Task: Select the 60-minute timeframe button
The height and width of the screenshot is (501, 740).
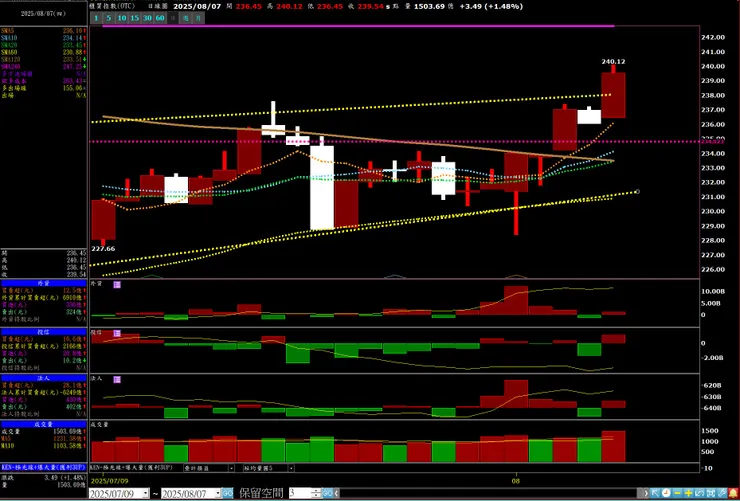Action: coord(160,18)
